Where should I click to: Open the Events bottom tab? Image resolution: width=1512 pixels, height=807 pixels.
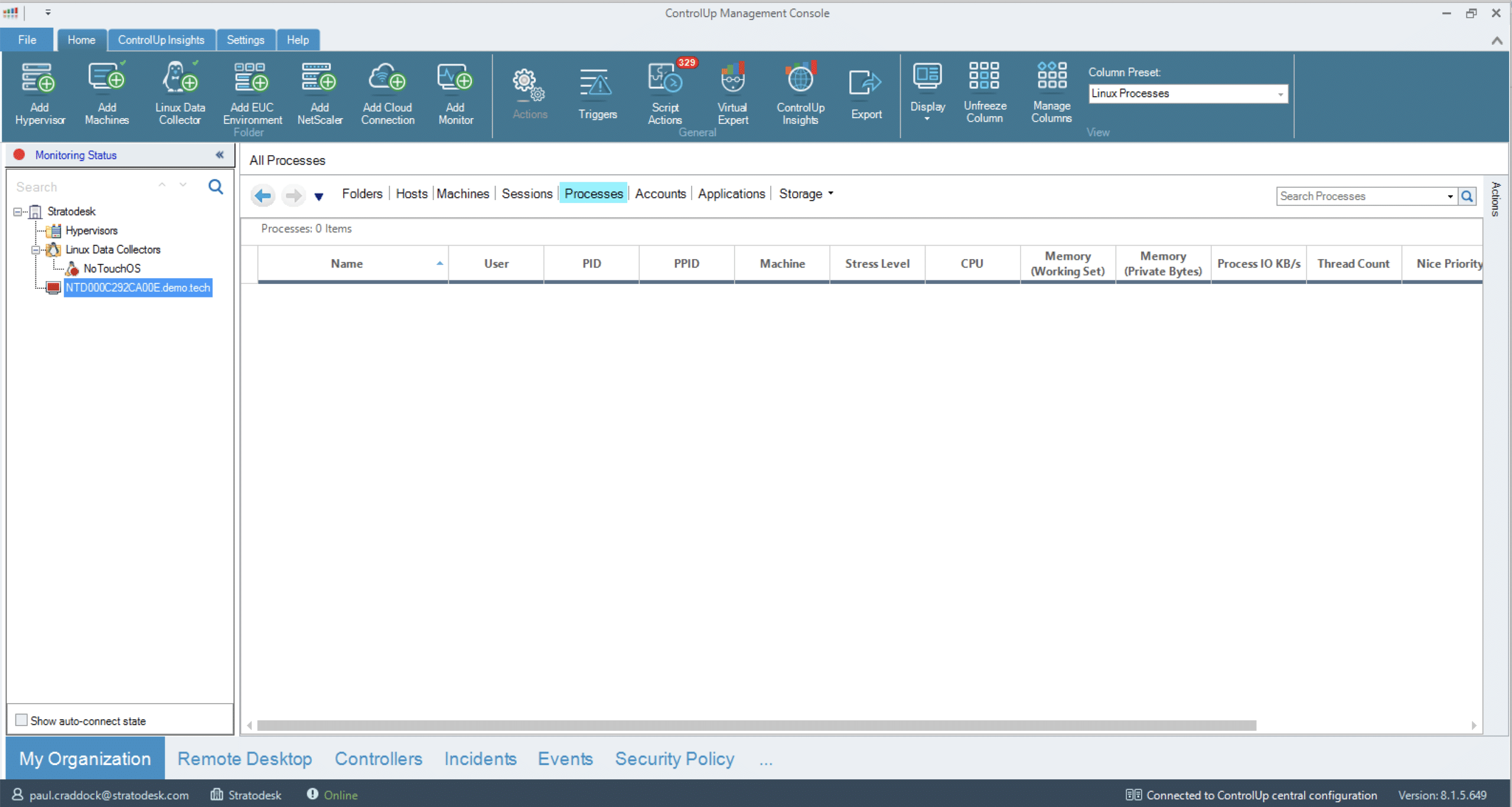(x=565, y=759)
